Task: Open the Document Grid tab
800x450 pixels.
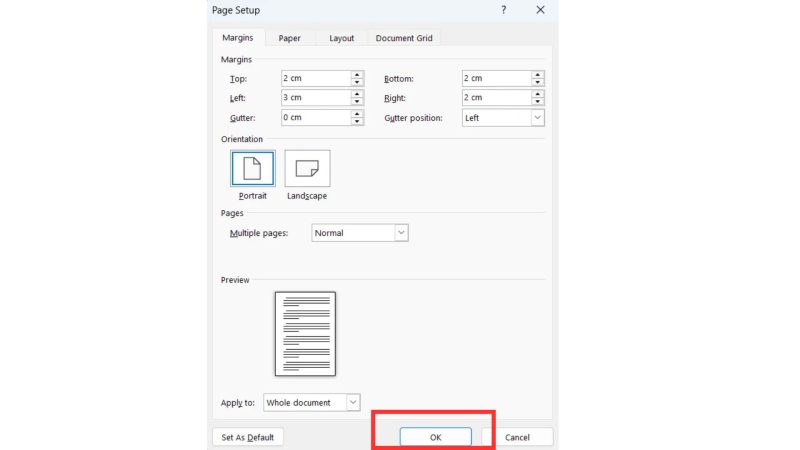Action: coord(404,38)
